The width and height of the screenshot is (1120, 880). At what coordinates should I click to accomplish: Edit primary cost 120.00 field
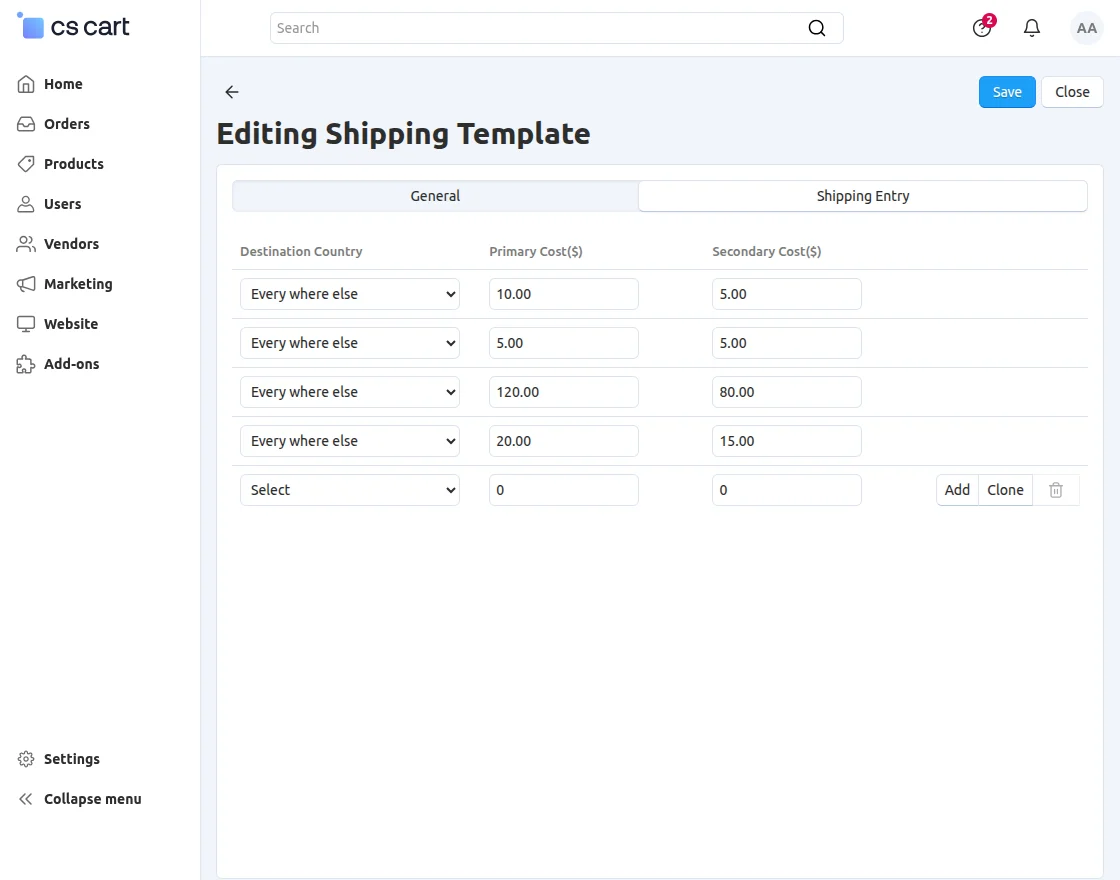tap(564, 392)
